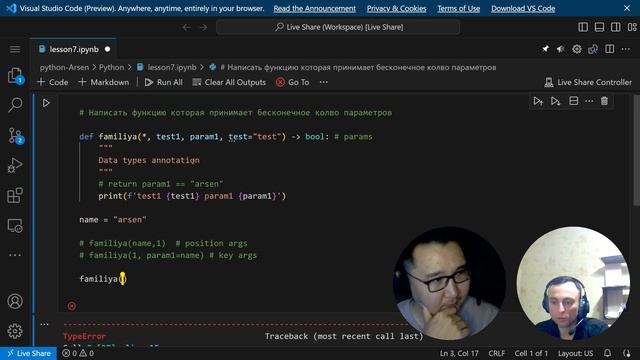Click the TypeError output text

[84, 336]
